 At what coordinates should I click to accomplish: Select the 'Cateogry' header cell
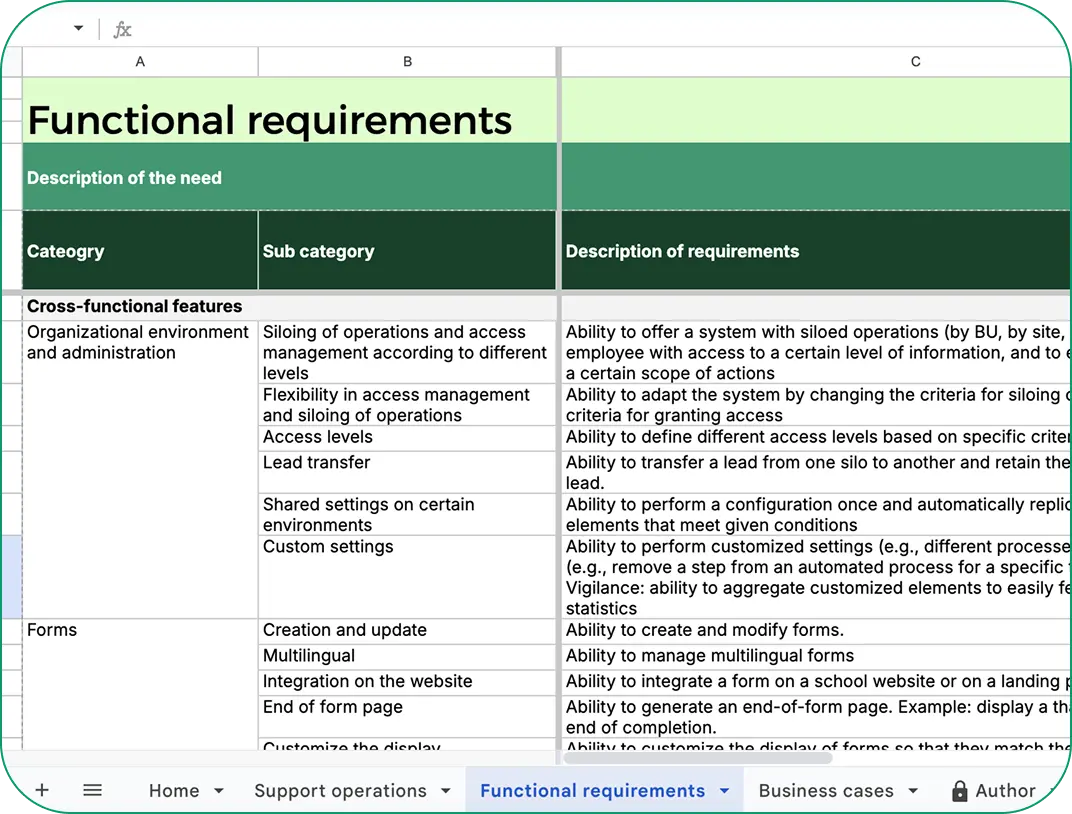[x=140, y=250]
